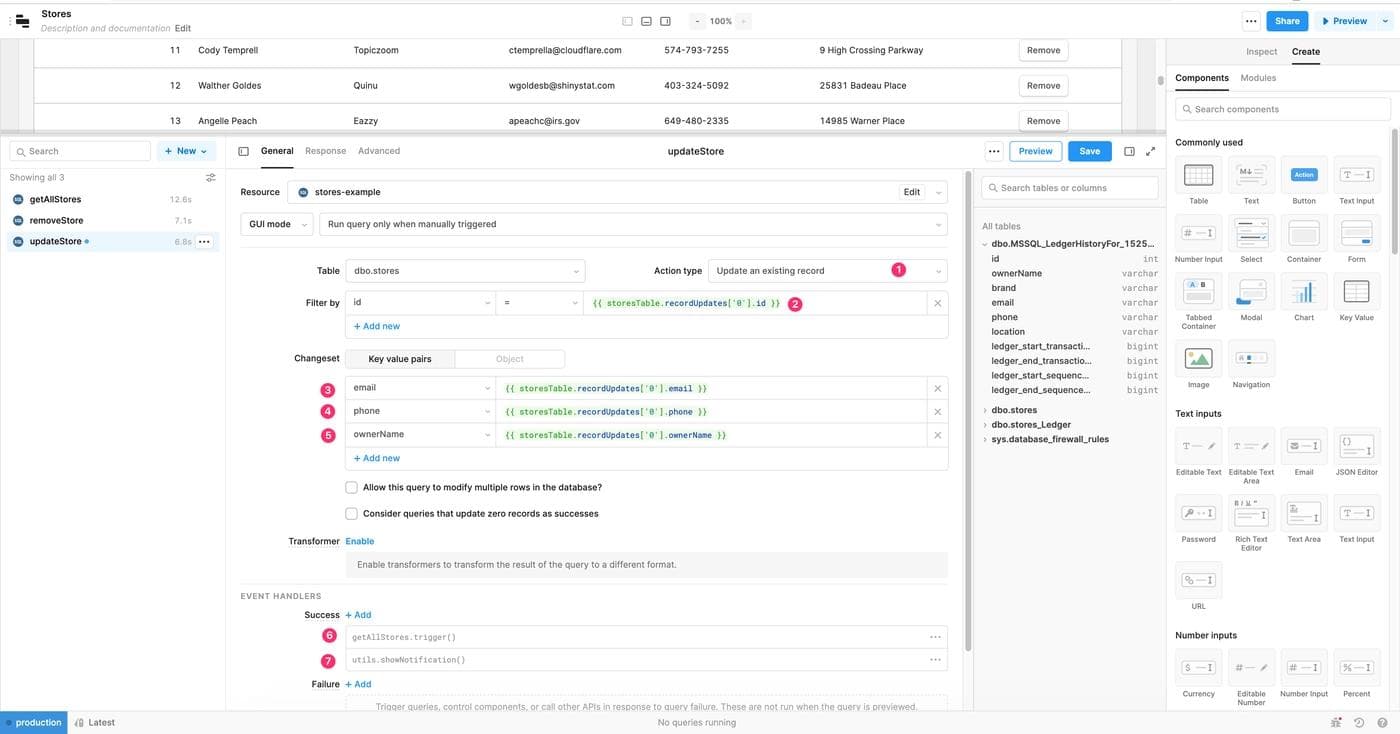The height and width of the screenshot is (734, 1400).
Task: Enable modifying multiple rows checkbox
Action: (351, 488)
